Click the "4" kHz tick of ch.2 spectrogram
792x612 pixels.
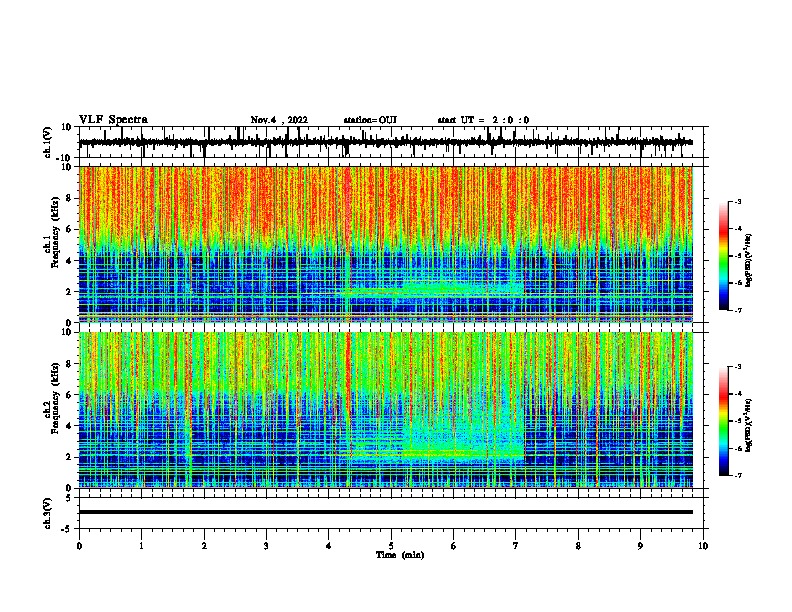tap(69, 426)
